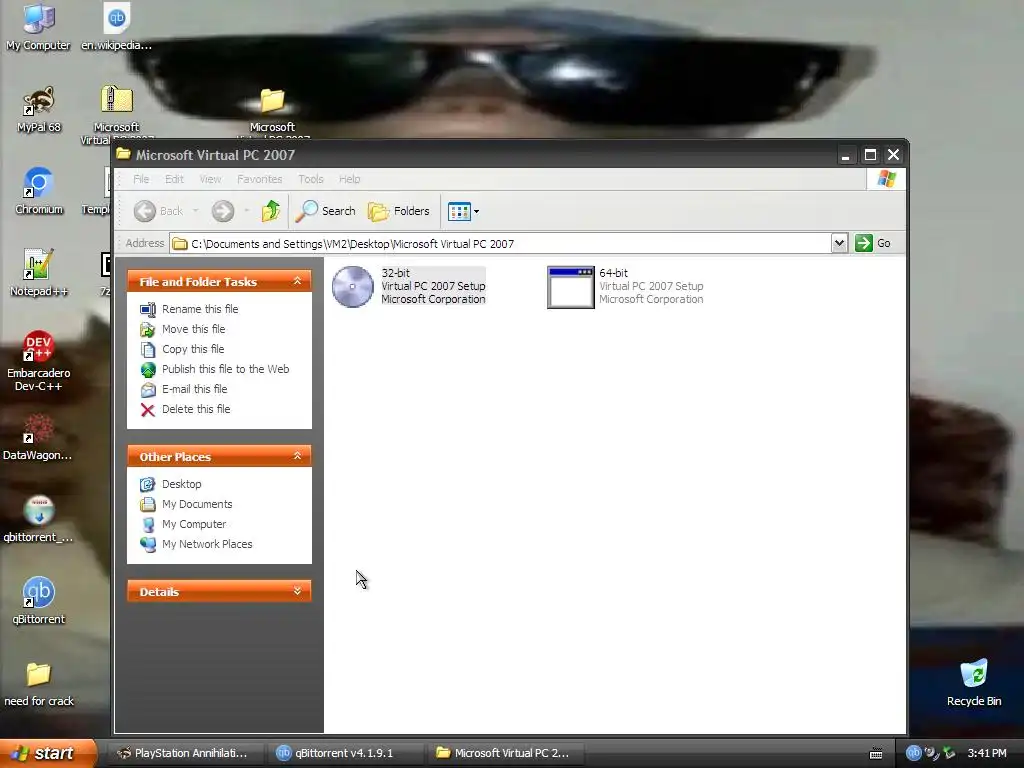Viewport: 1024px width, 768px height.
Task: Click the on-screen keyboard taskbar icon
Action: point(876,754)
